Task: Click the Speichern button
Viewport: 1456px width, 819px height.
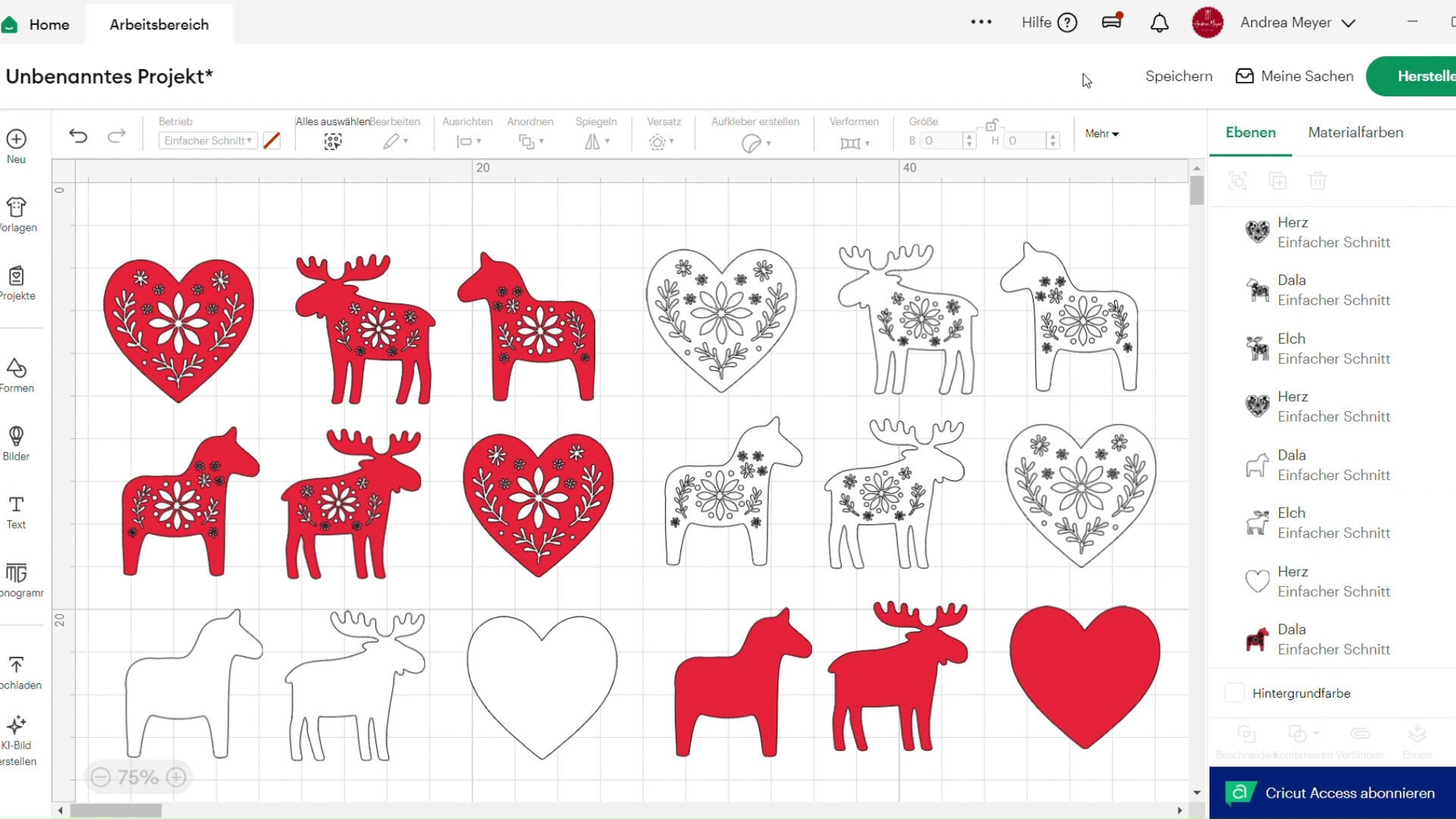Action: click(x=1178, y=76)
